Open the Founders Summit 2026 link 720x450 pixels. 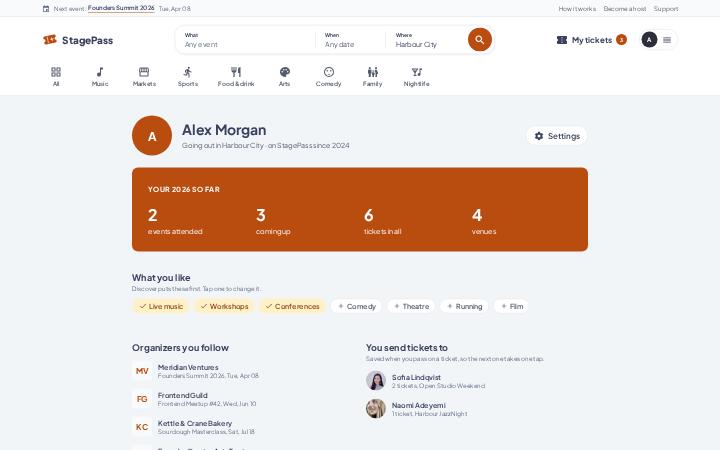[x=121, y=8]
